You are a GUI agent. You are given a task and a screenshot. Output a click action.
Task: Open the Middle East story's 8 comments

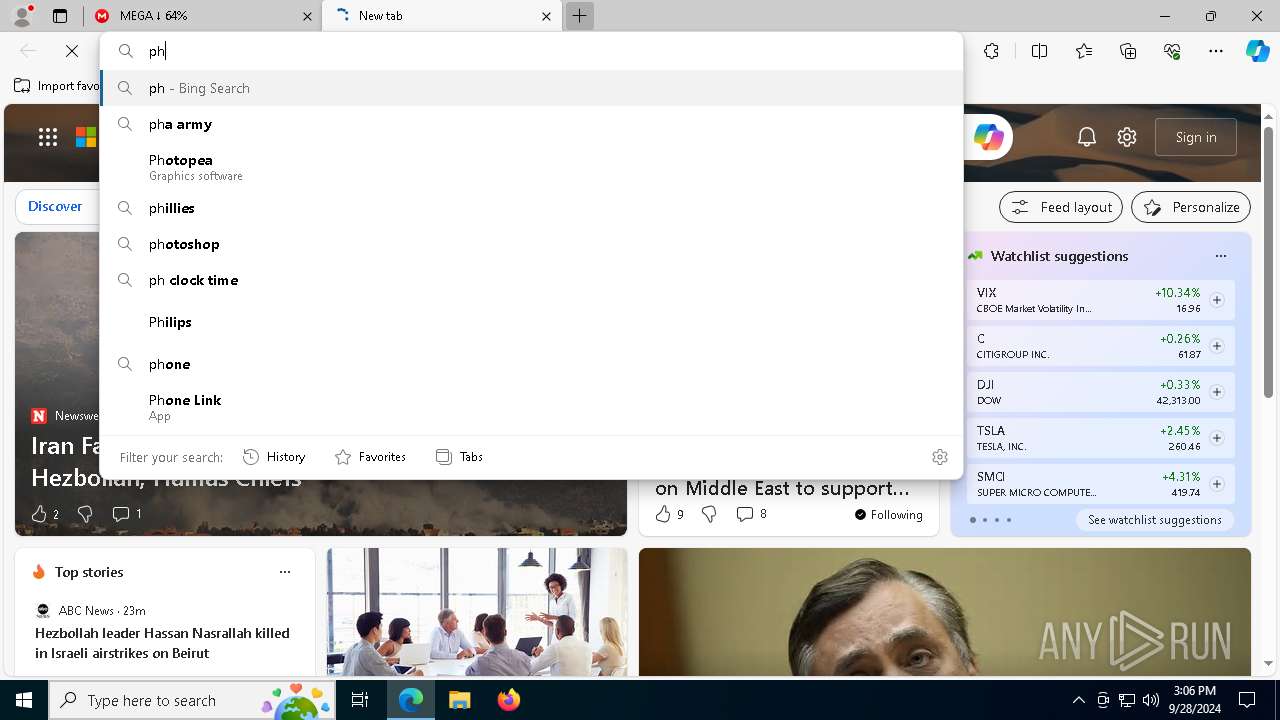click(x=751, y=514)
